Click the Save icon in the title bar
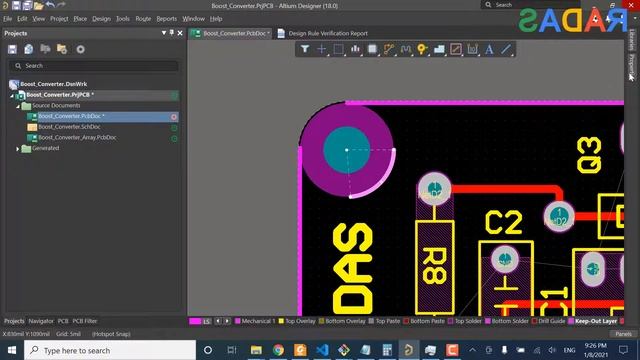The height and width of the screenshot is (360, 640). coord(16,5)
